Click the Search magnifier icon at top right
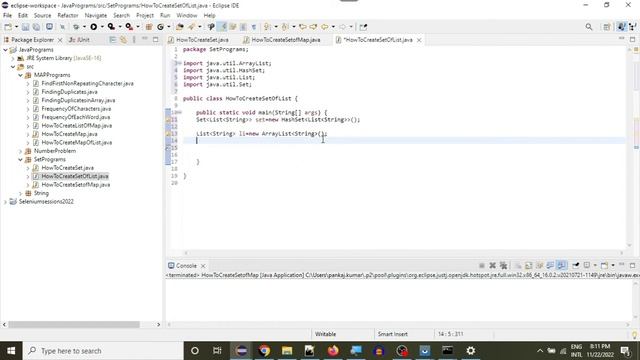Viewport: 640px width, 360px height. pos(589,27)
